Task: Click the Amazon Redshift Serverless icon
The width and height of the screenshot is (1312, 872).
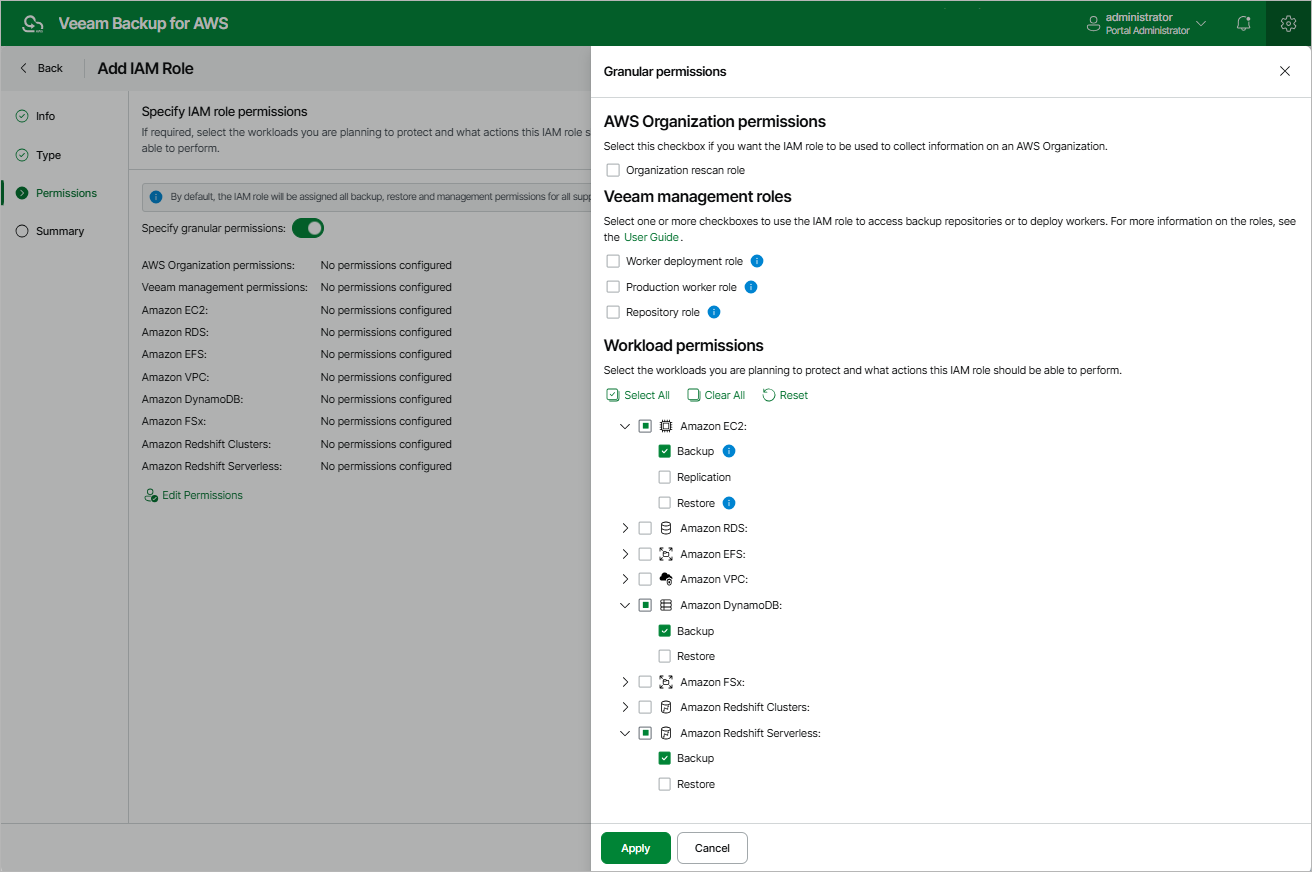Action: [666, 733]
